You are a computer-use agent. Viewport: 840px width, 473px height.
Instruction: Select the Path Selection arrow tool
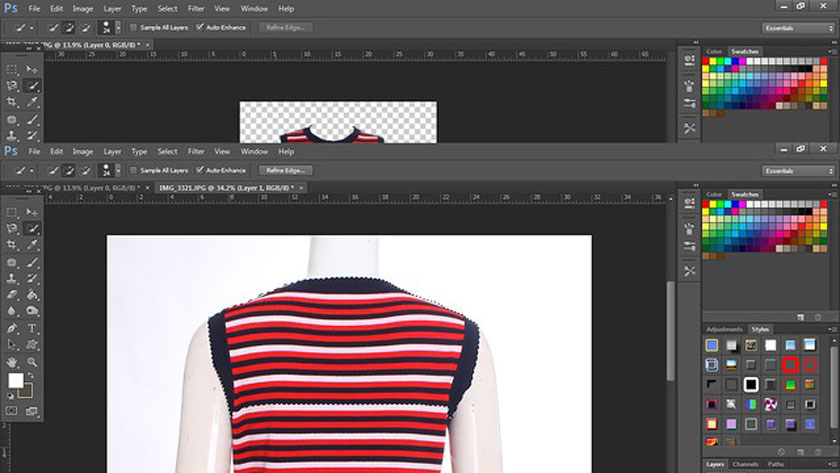coord(12,344)
